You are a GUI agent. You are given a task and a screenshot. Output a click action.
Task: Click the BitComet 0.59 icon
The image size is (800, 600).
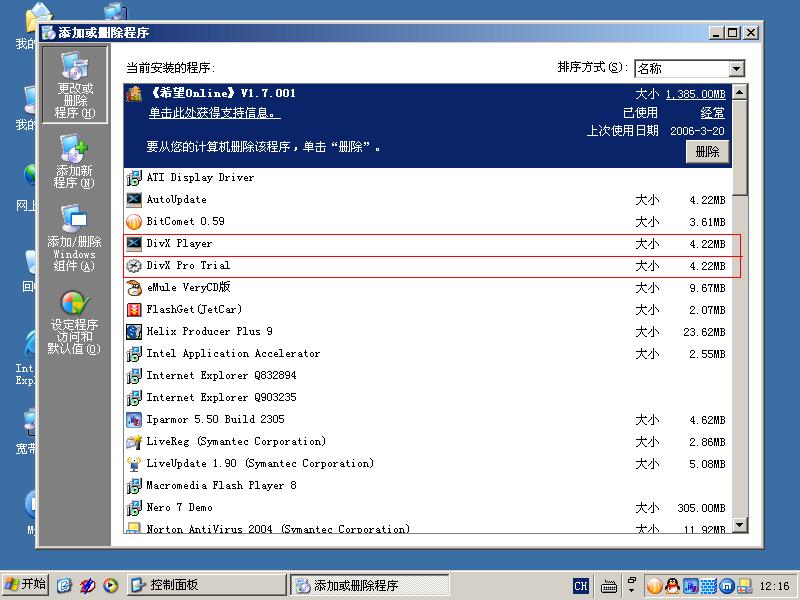[x=134, y=221]
